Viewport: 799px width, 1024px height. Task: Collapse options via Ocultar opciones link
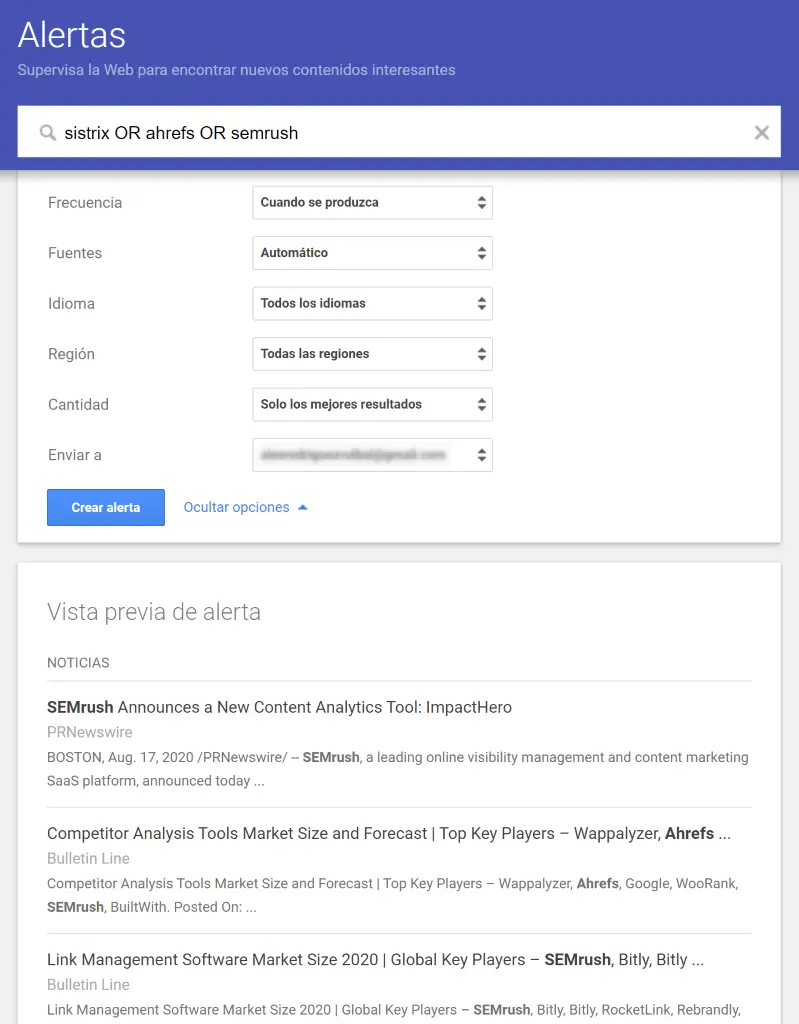237,507
